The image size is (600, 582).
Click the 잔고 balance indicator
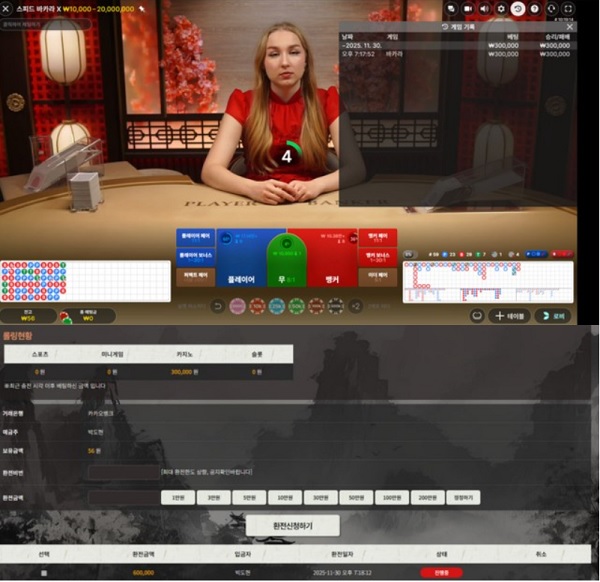point(28,316)
